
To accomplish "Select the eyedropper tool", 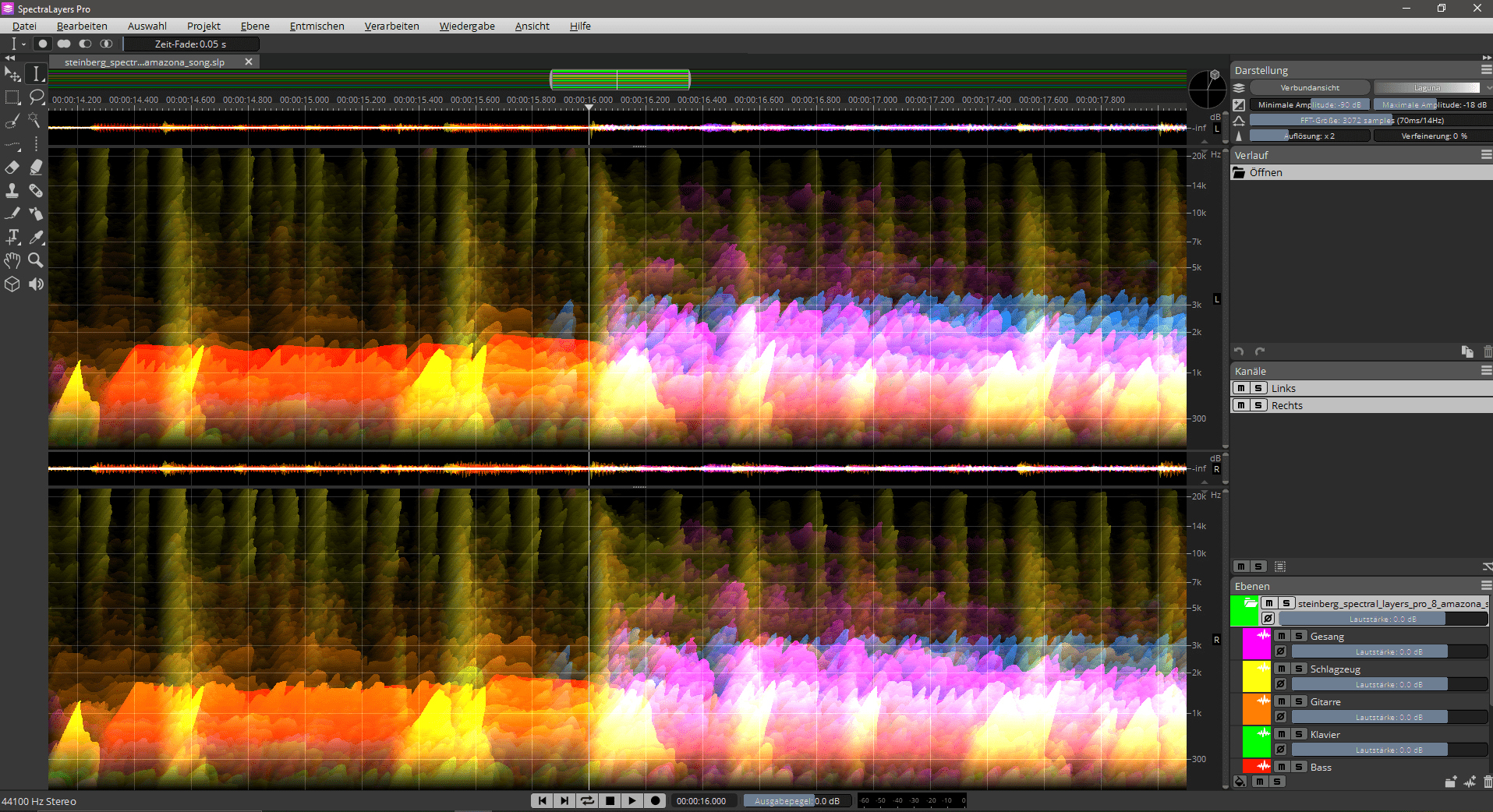I will coord(36,238).
